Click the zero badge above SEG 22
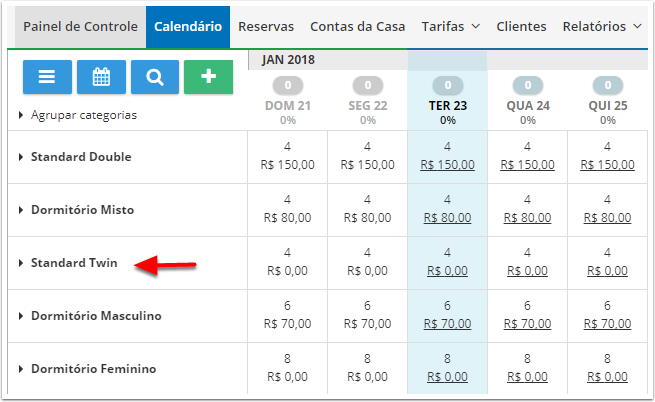The height and width of the screenshot is (402, 655). point(367,86)
